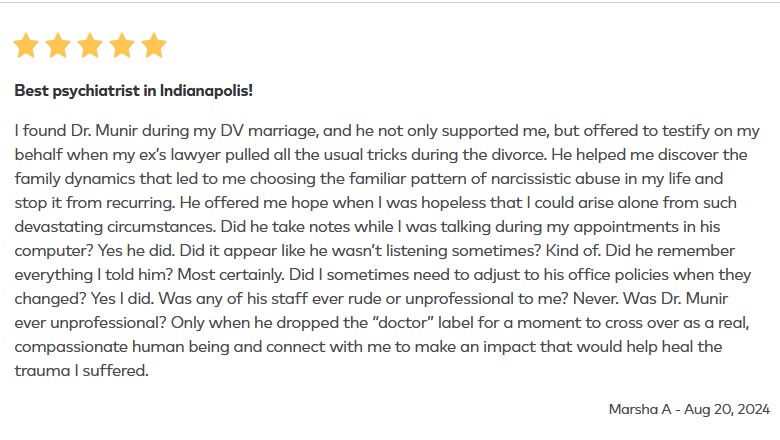Click the 'Best psychiatrist in Indianapolis!' heading
Viewport: 780px width, 440px height.
[x=133, y=90]
